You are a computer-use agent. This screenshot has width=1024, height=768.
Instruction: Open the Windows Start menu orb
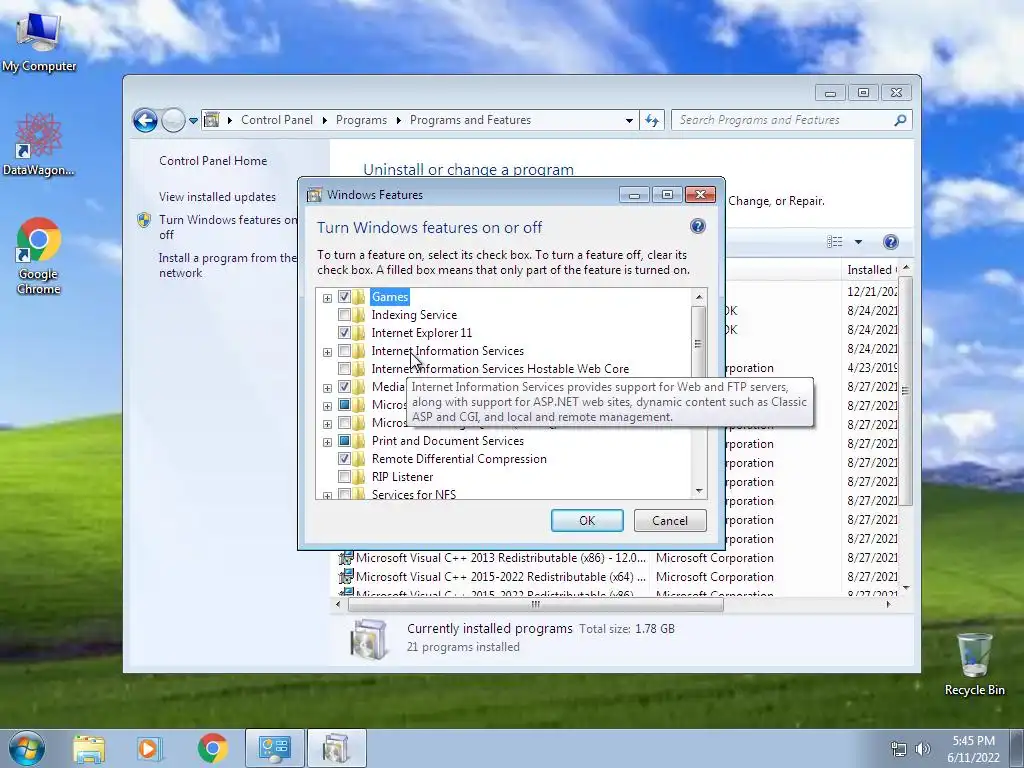click(27, 748)
